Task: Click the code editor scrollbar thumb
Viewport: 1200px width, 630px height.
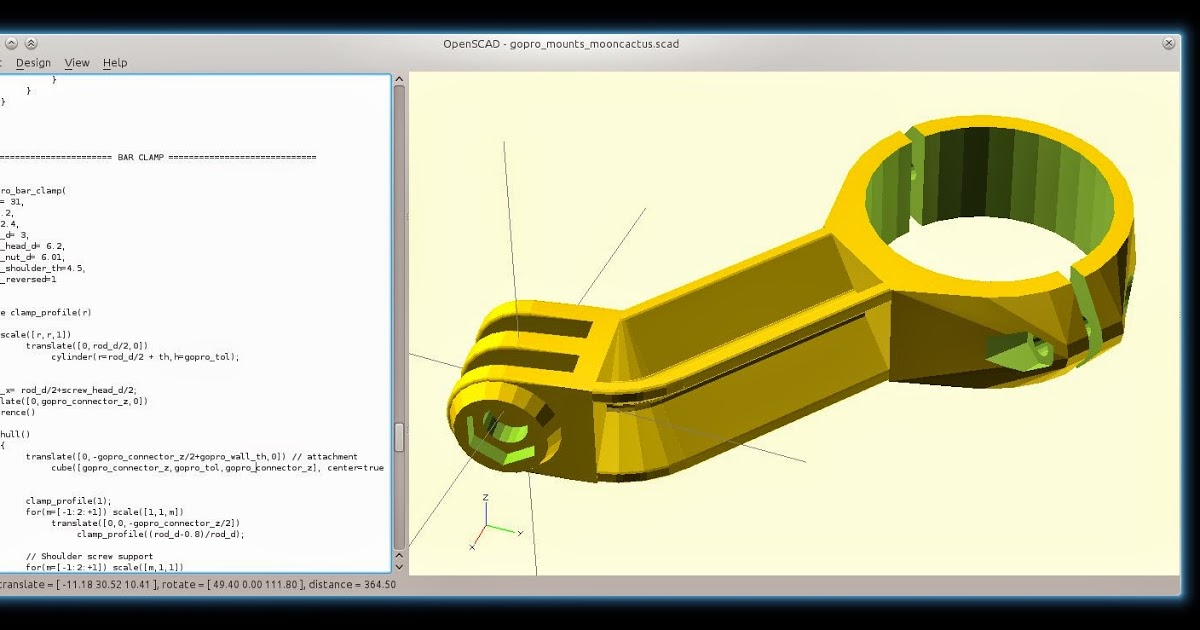Action: click(399, 437)
